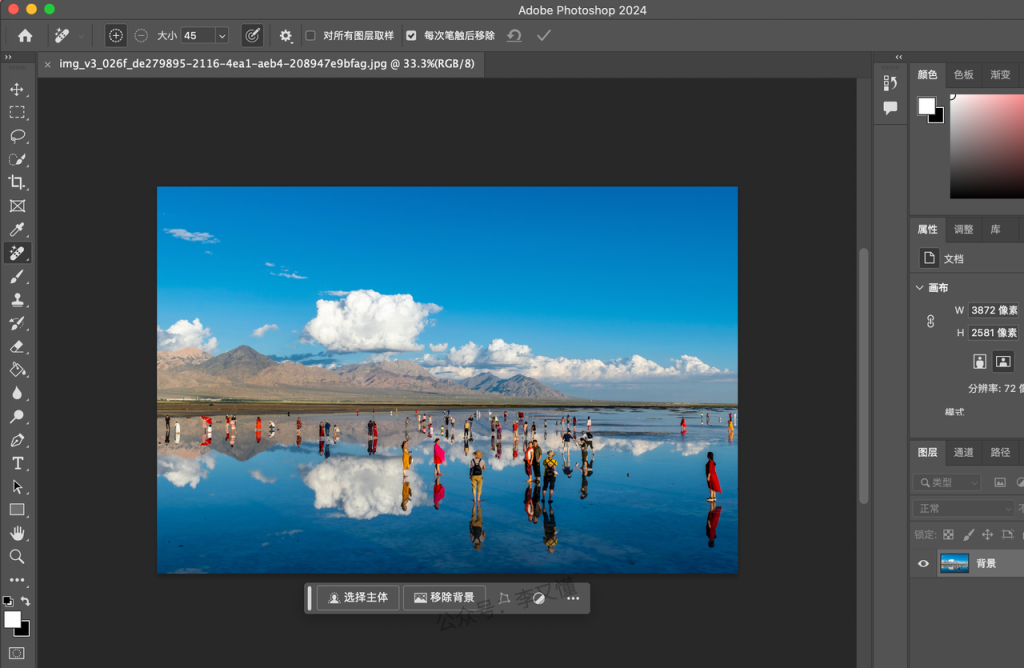Switch to the 色板 tab
This screenshot has width=1024, height=668.
[x=963, y=74]
